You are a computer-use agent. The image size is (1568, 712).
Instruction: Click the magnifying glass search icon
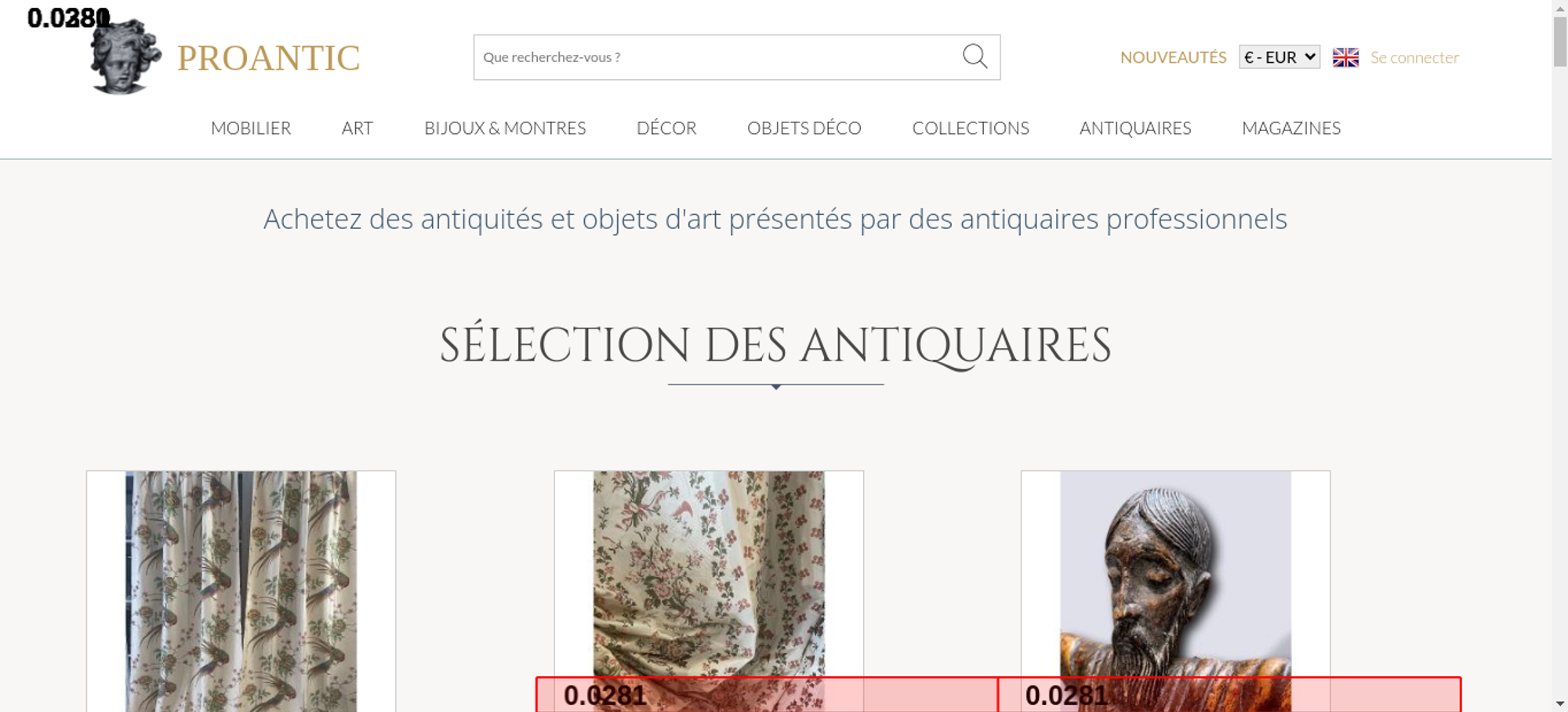pyautogui.click(x=975, y=56)
